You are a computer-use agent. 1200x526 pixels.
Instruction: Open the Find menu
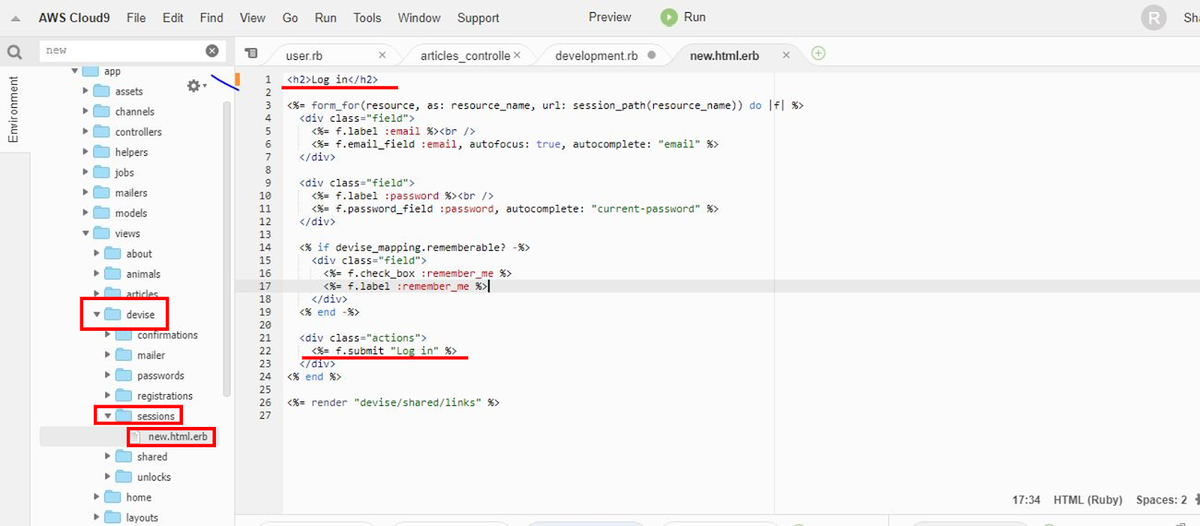211,18
